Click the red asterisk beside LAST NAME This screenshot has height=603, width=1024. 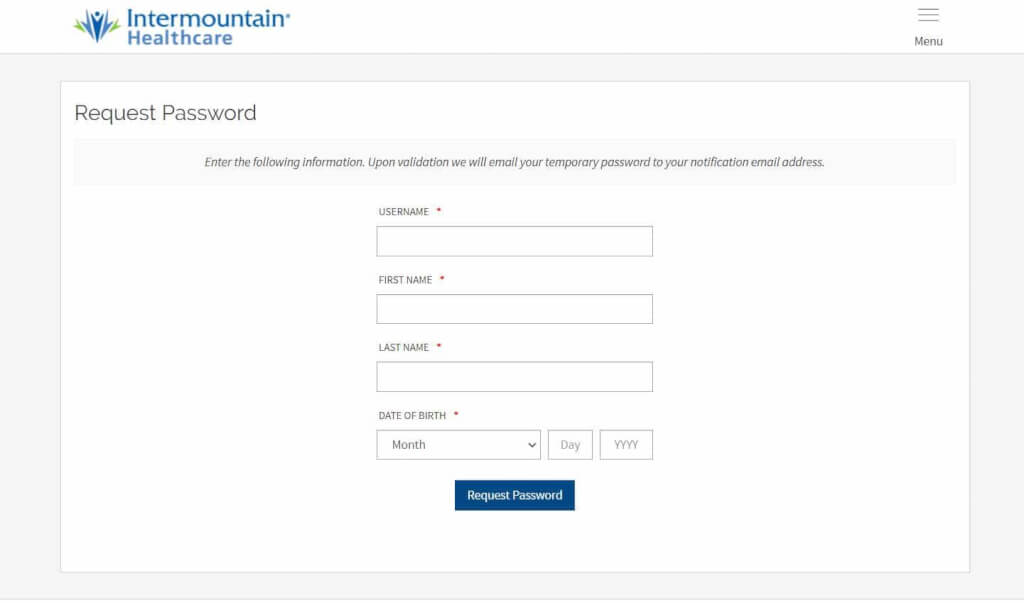(438, 347)
